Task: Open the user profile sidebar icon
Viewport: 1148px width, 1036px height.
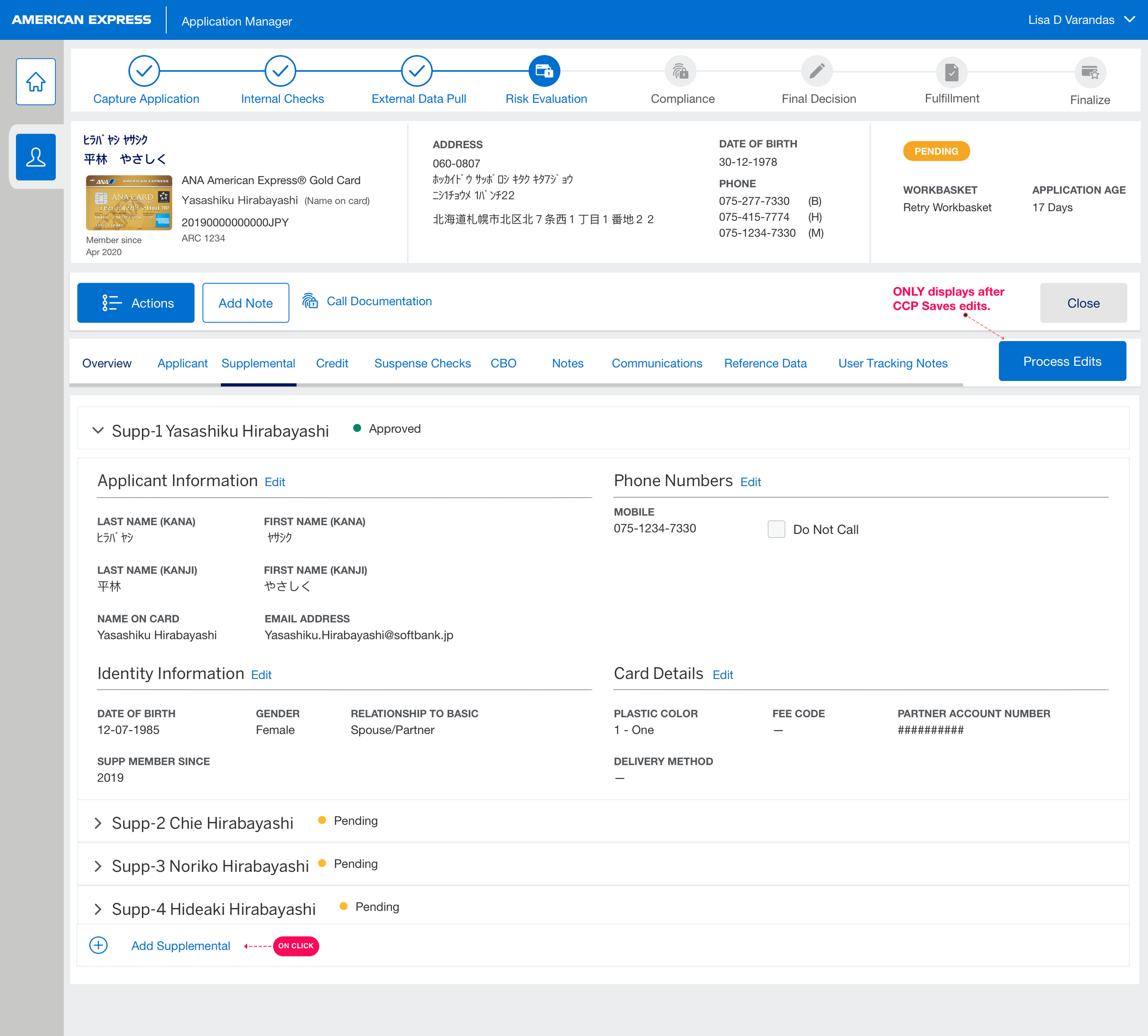Action: (x=35, y=157)
